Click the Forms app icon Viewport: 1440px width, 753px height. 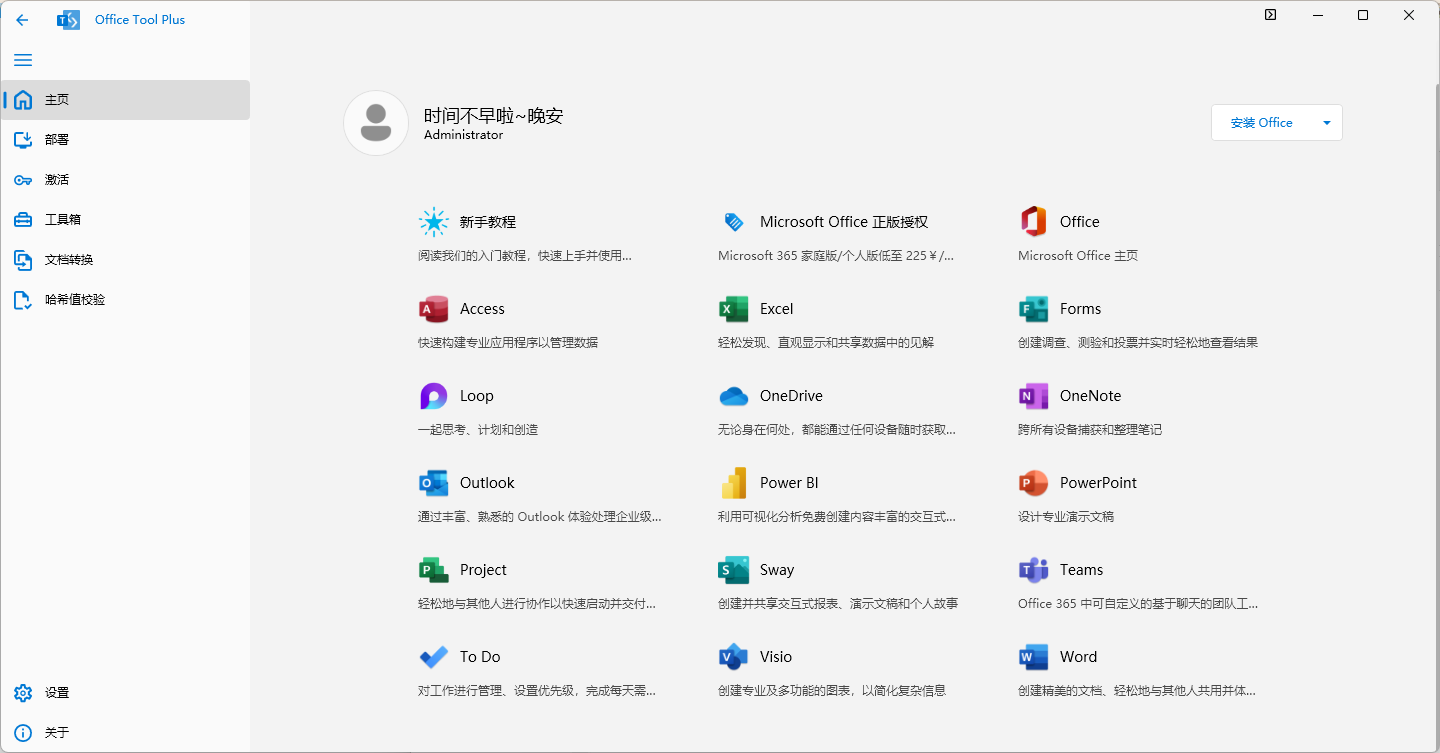pos(1033,309)
